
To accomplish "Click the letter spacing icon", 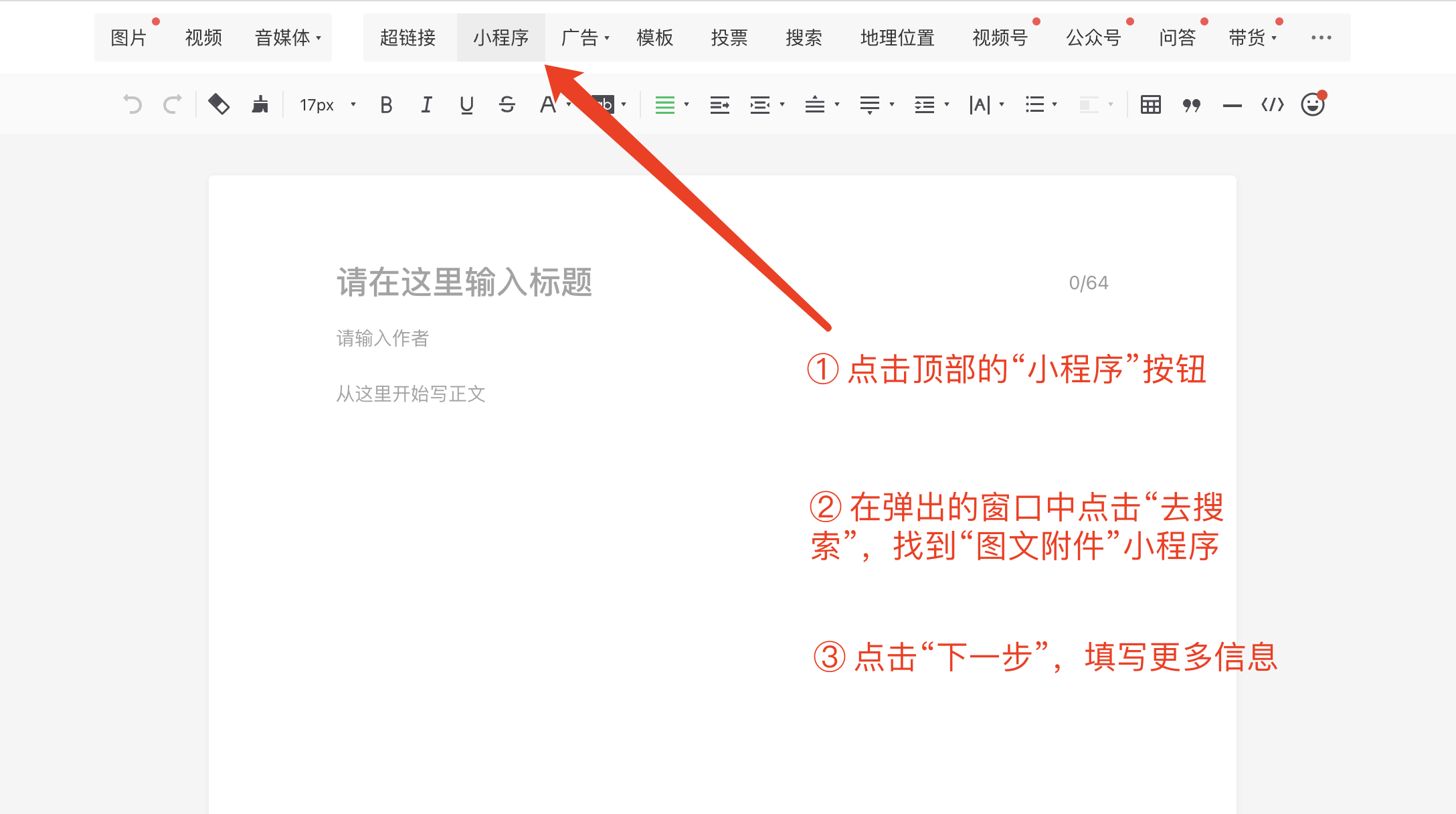I will pos(980,105).
